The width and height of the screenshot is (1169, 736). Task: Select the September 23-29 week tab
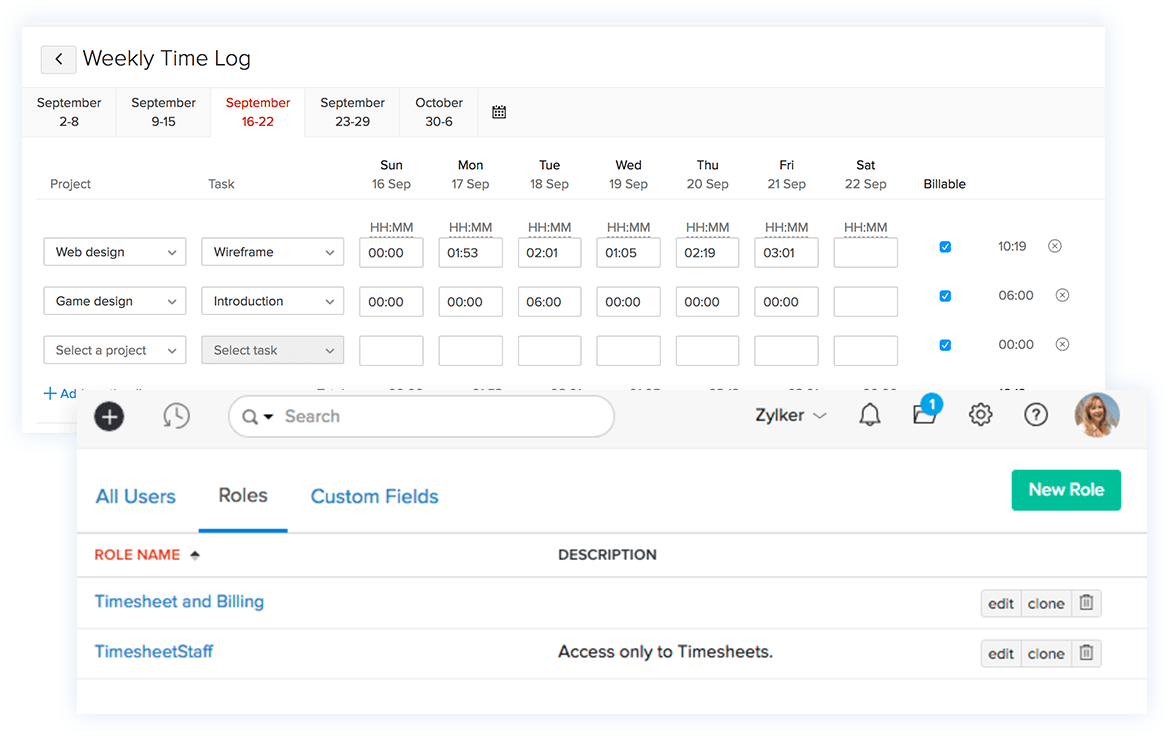pos(352,111)
